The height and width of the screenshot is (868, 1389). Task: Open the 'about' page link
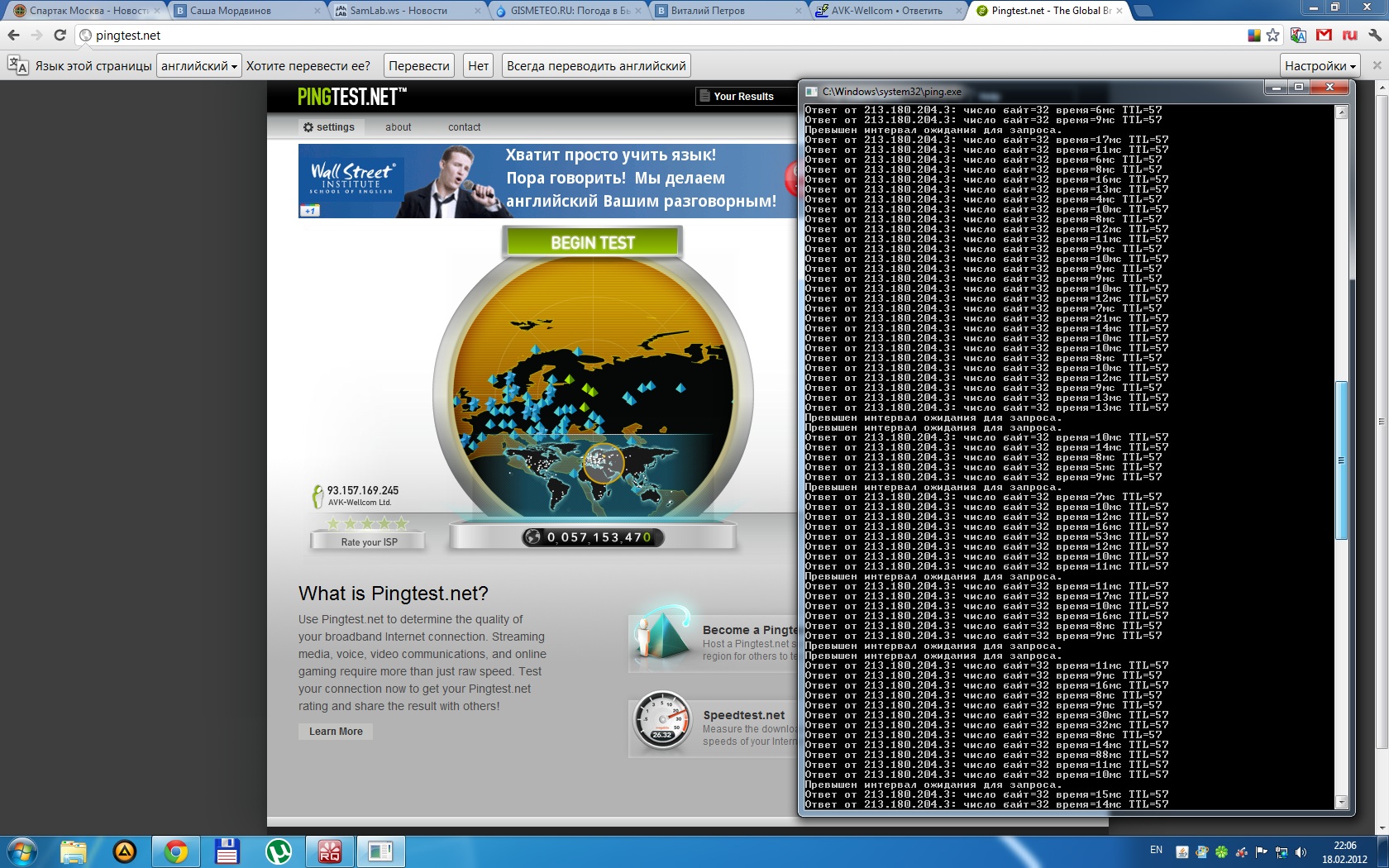(x=398, y=127)
